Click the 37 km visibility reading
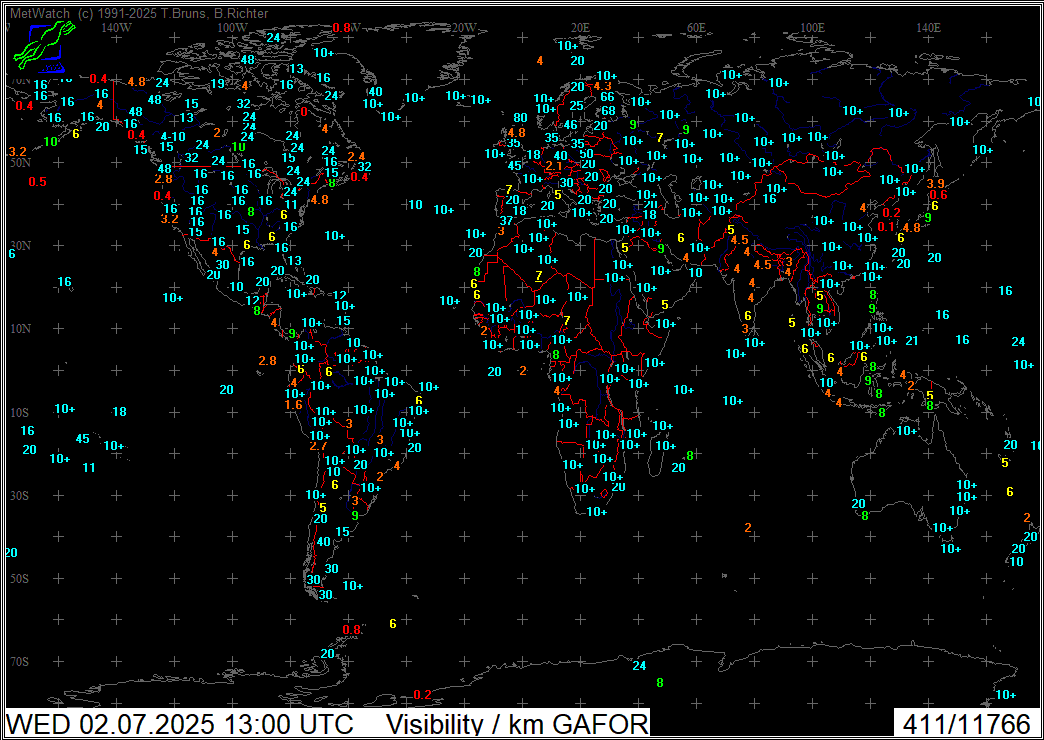The width and height of the screenshot is (1044, 740). 507,220
